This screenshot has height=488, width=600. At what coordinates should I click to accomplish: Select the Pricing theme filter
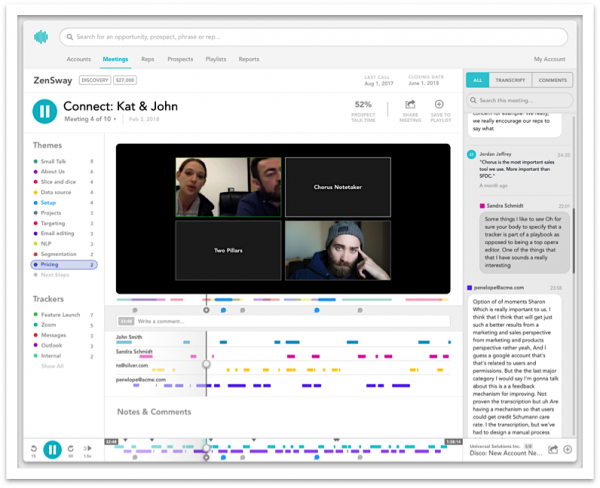point(50,265)
